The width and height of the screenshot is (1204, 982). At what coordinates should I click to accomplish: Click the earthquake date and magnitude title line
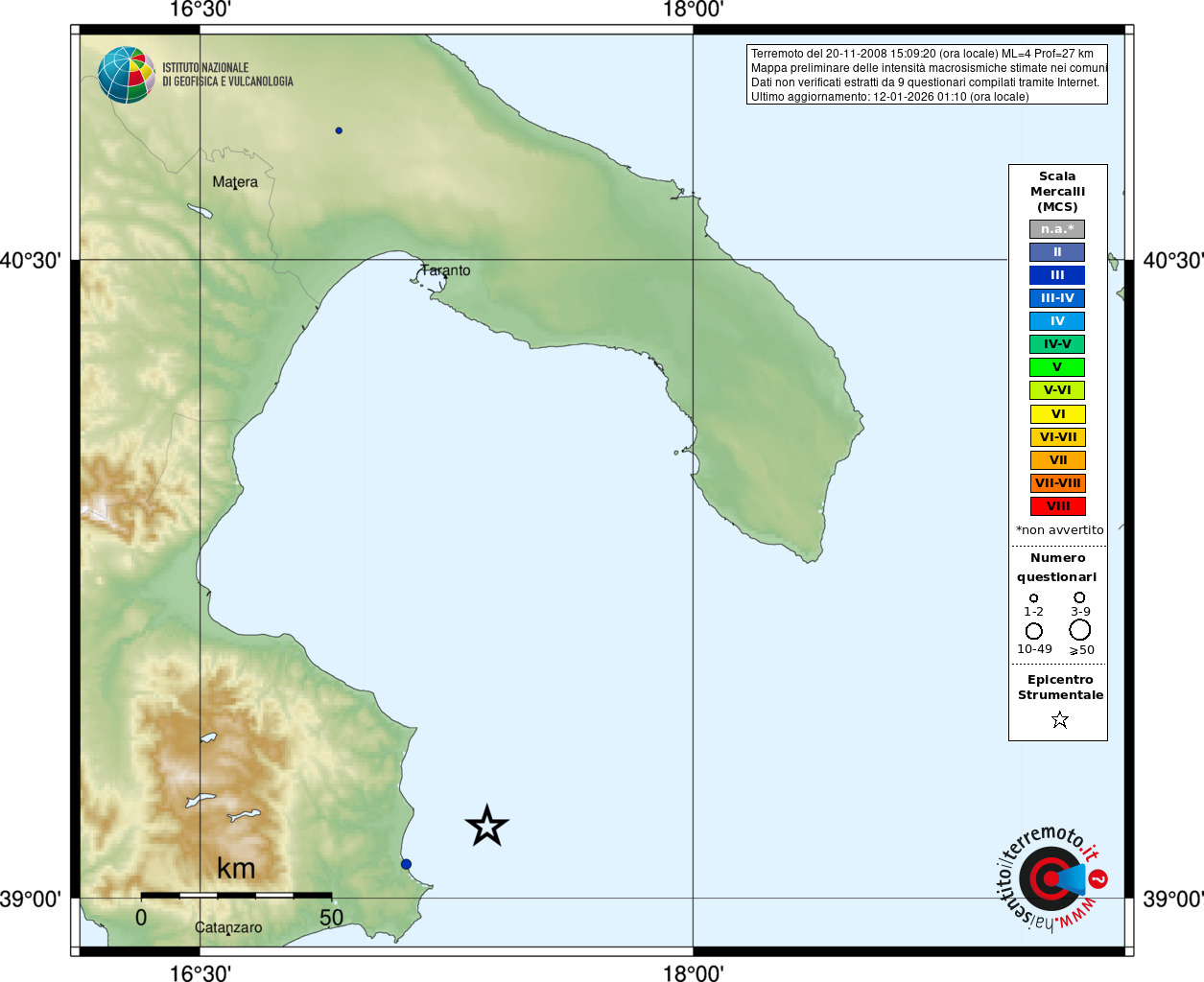[x=922, y=54]
